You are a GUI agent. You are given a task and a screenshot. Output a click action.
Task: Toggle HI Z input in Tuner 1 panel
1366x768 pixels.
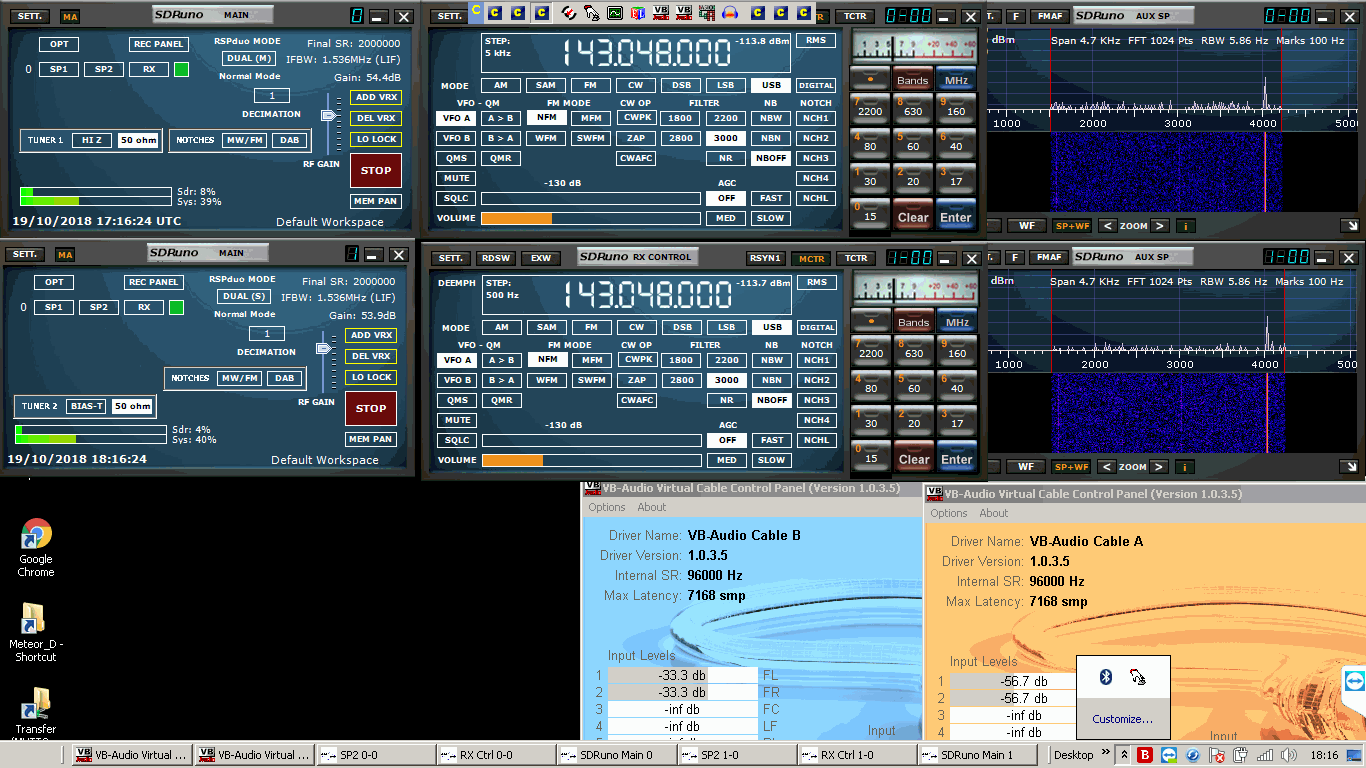pos(91,140)
